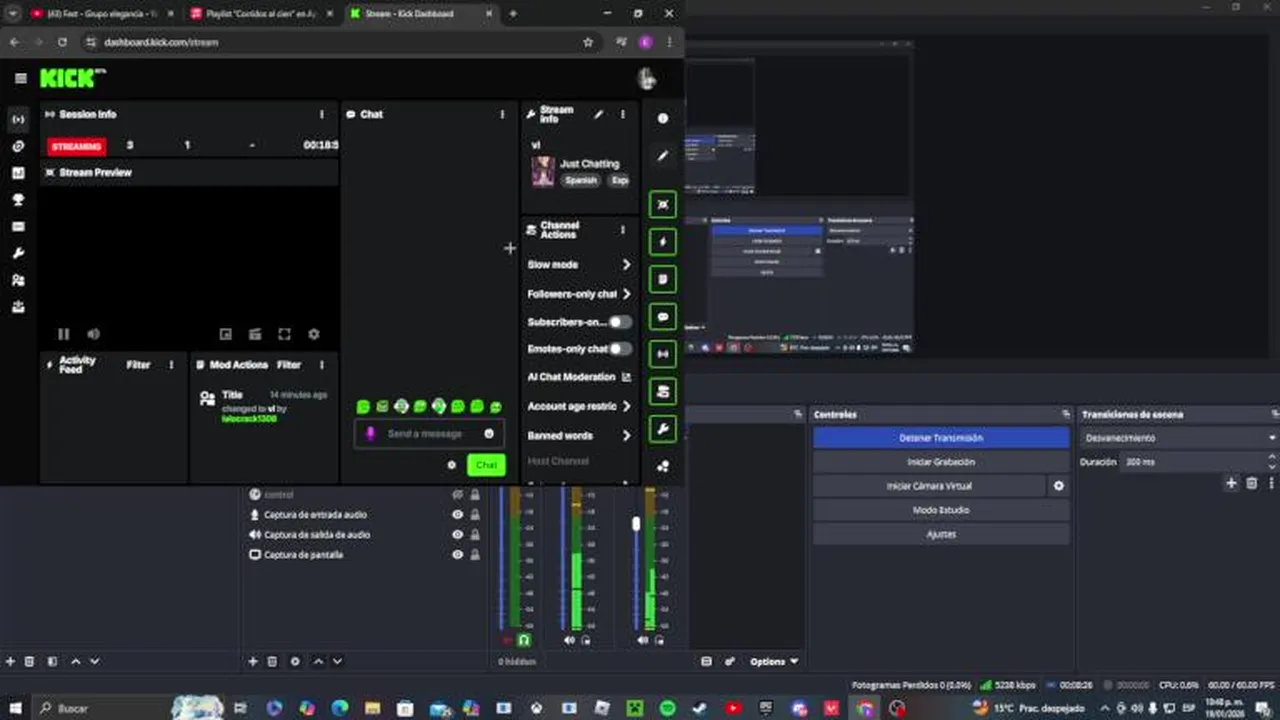Hide Captura de entrada audio source
Screen dimensions: 1280x720
pyautogui.click(x=457, y=514)
